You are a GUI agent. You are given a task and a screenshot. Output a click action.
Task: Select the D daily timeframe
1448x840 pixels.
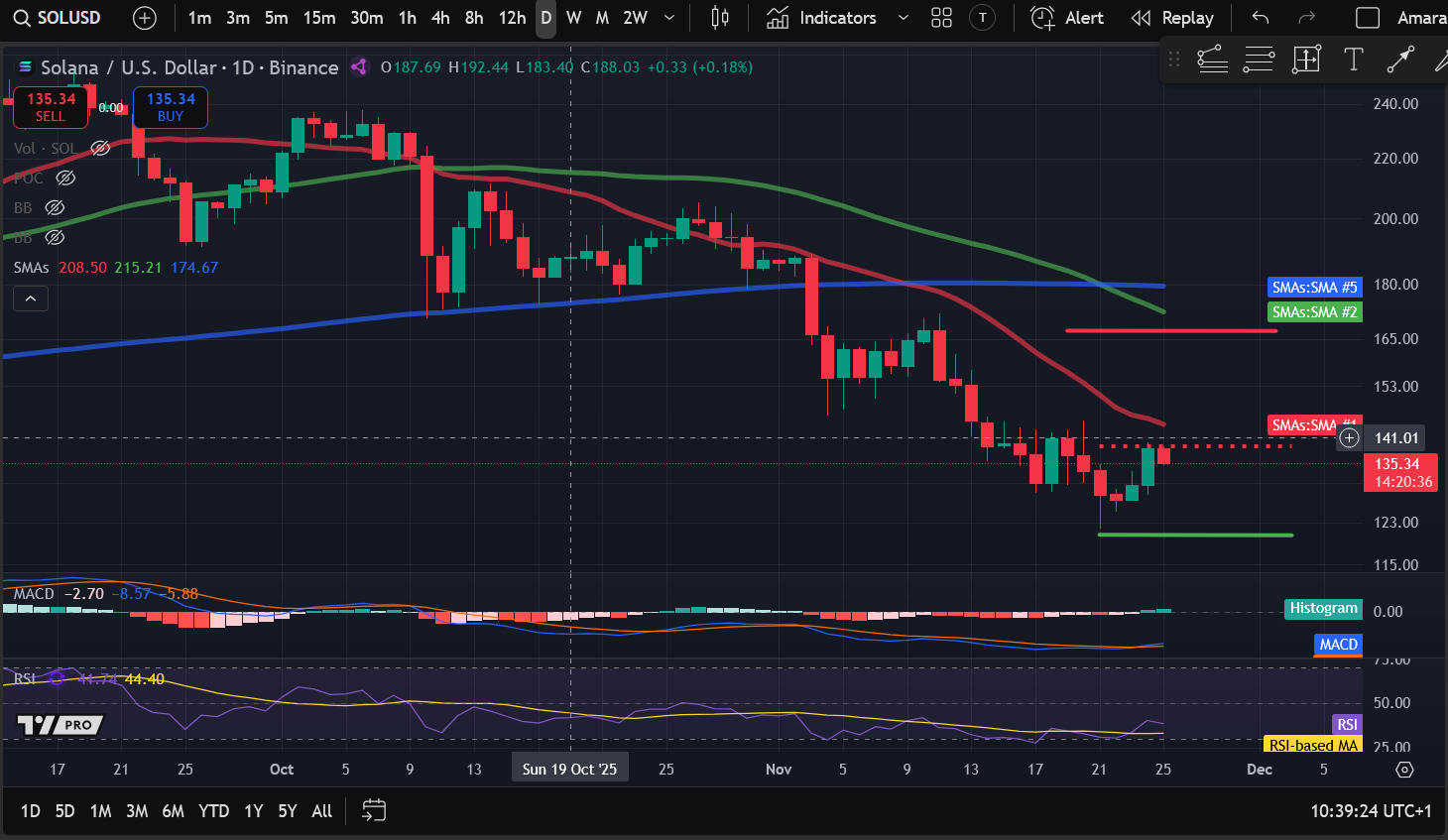544,18
